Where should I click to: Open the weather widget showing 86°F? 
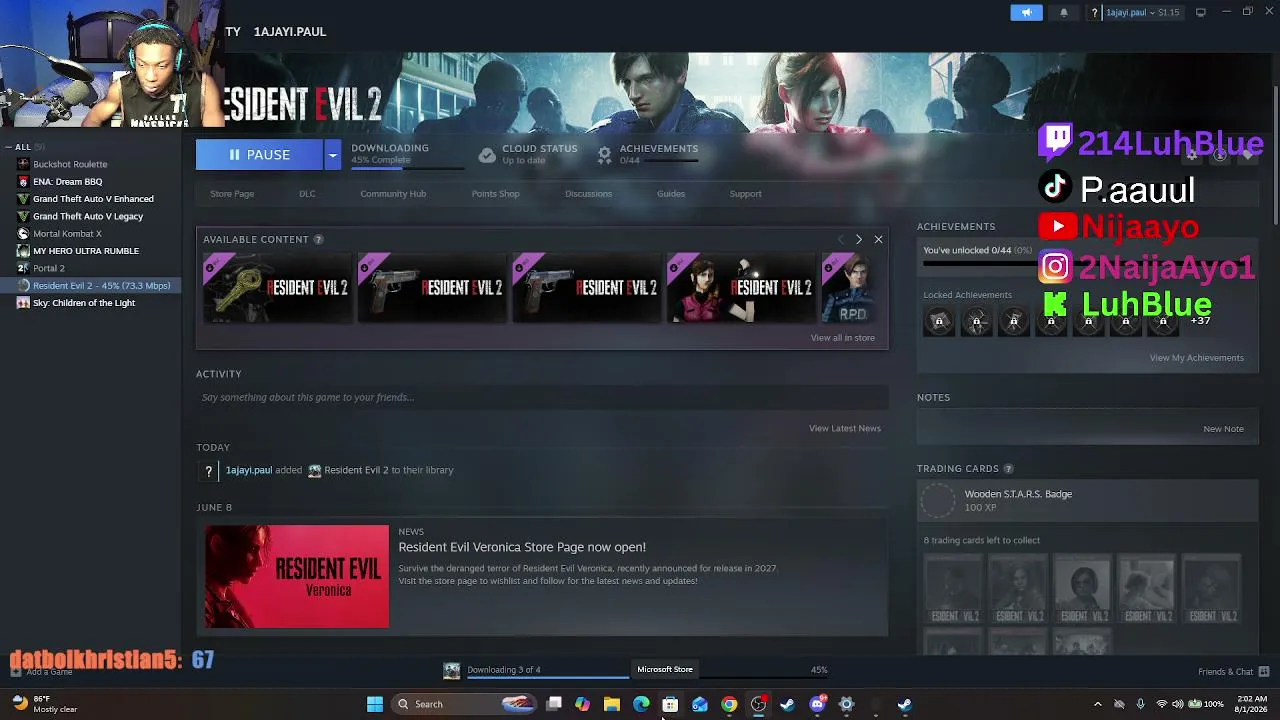[45, 704]
